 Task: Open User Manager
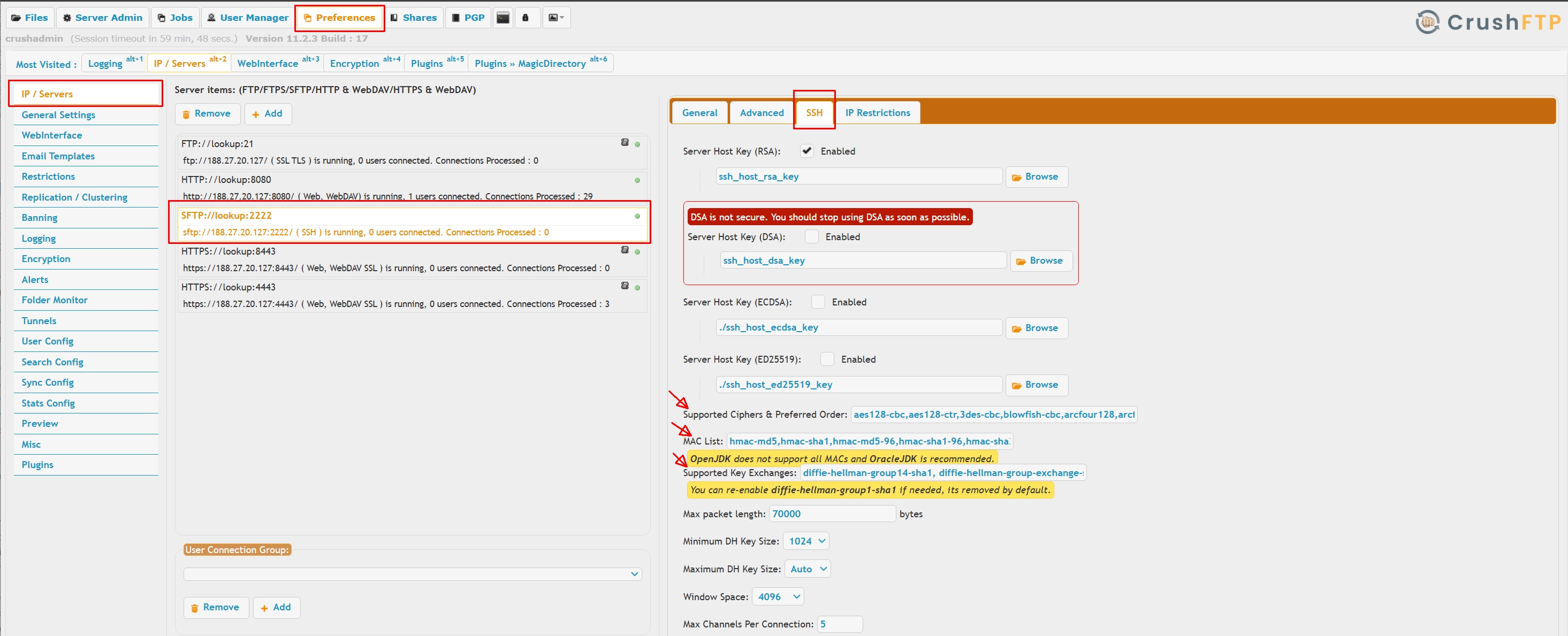pyautogui.click(x=247, y=18)
